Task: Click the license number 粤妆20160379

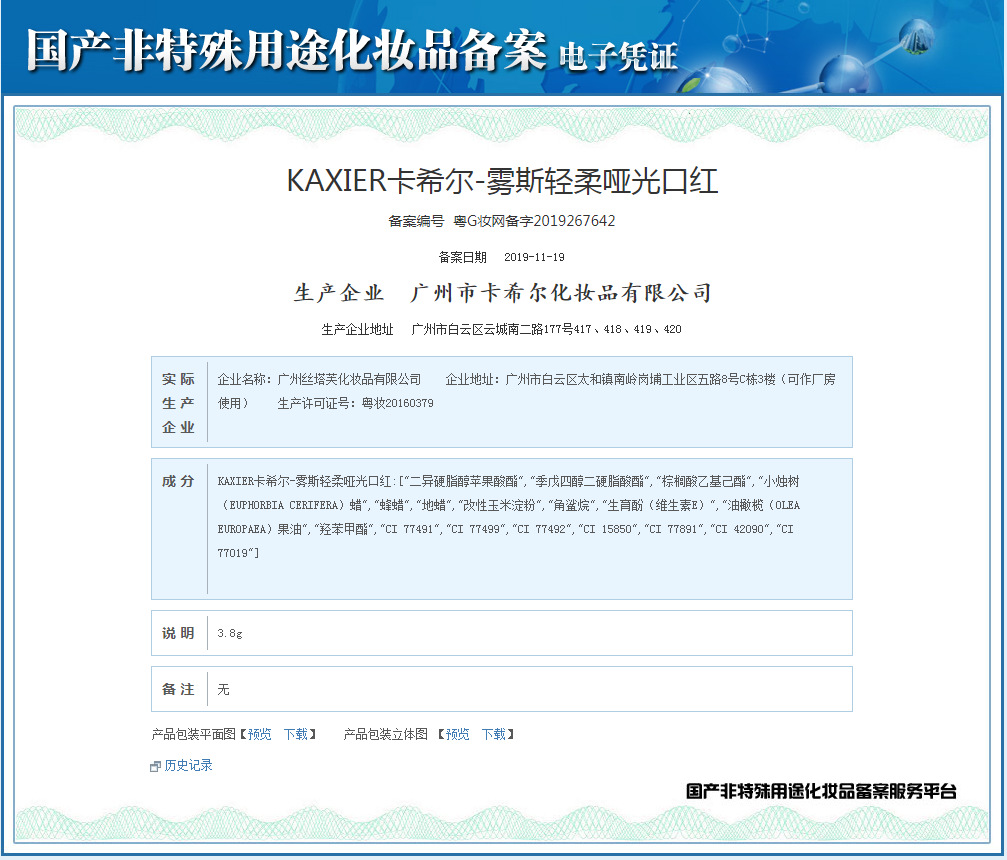Action: (x=398, y=403)
